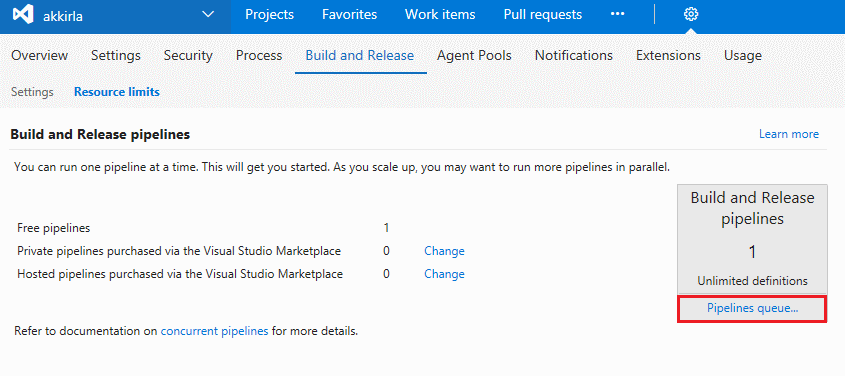Image resolution: width=845 pixels, height=376 pixels.
Task: Open the Notifications tab
Action: click(573, 55)
